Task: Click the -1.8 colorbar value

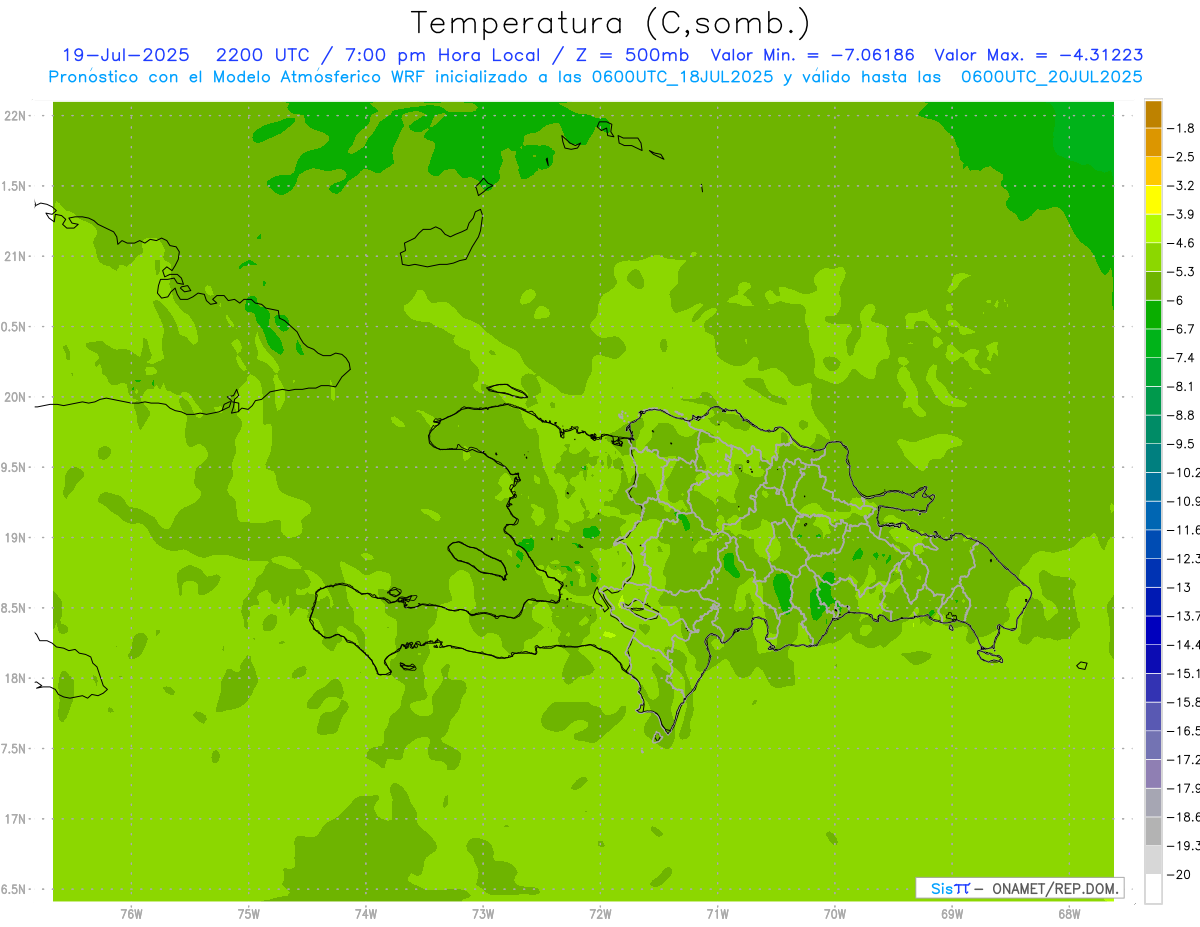Action: [x=1181, y=128]
